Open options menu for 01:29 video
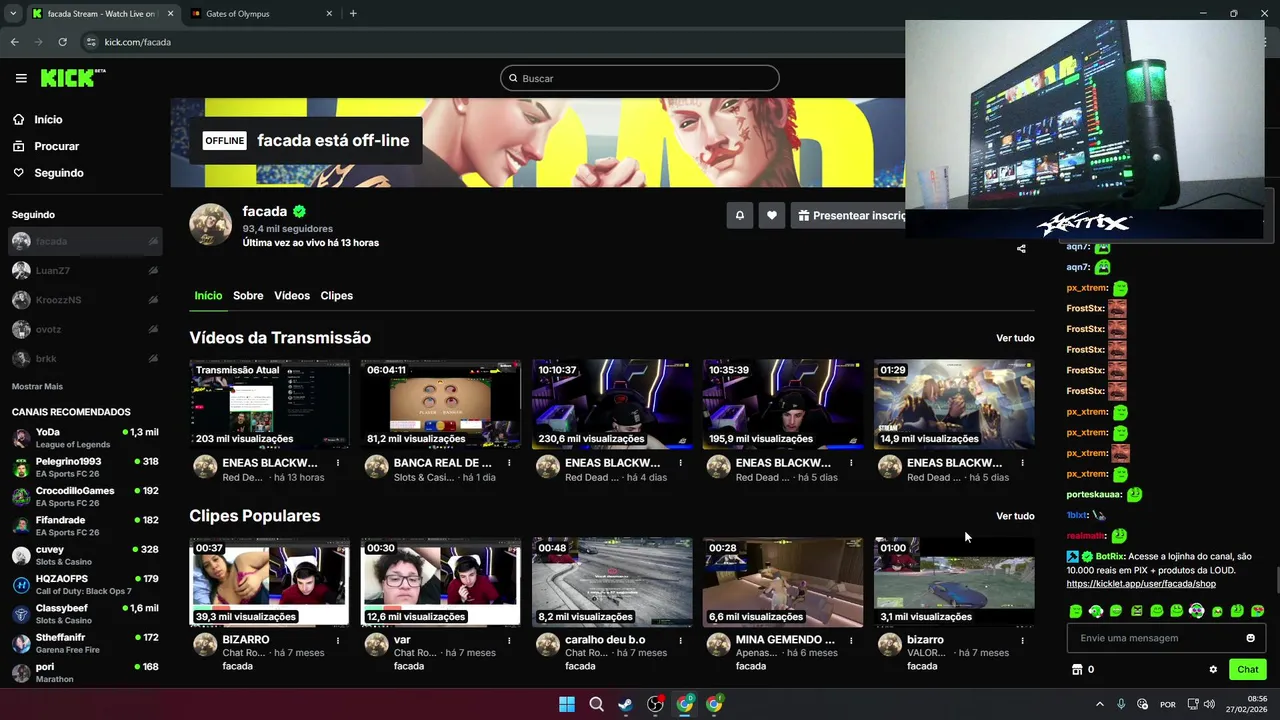1280x720 pixels. click(x=1022, y=463)
